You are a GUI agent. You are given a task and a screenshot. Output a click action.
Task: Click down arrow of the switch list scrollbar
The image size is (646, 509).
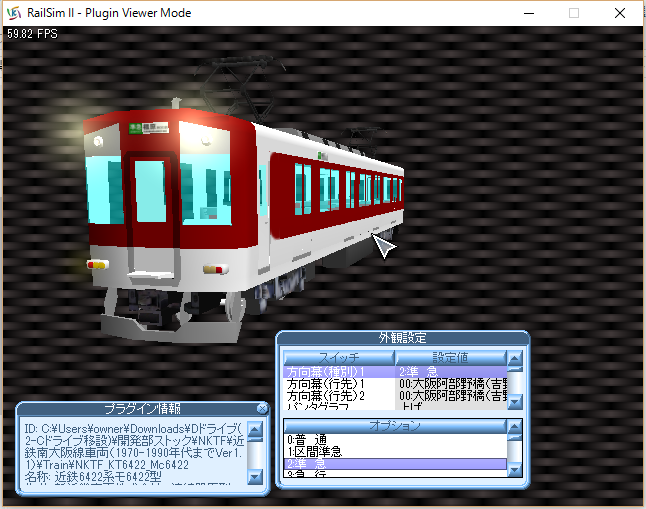pyautogui.click(x=515, y=401)
